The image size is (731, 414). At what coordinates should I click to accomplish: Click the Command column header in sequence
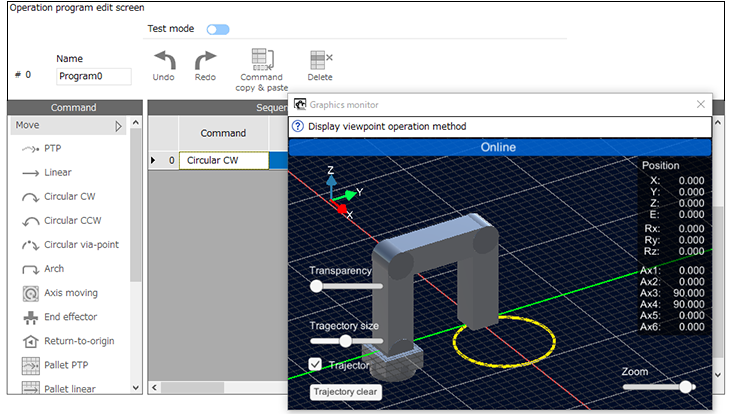223,133
